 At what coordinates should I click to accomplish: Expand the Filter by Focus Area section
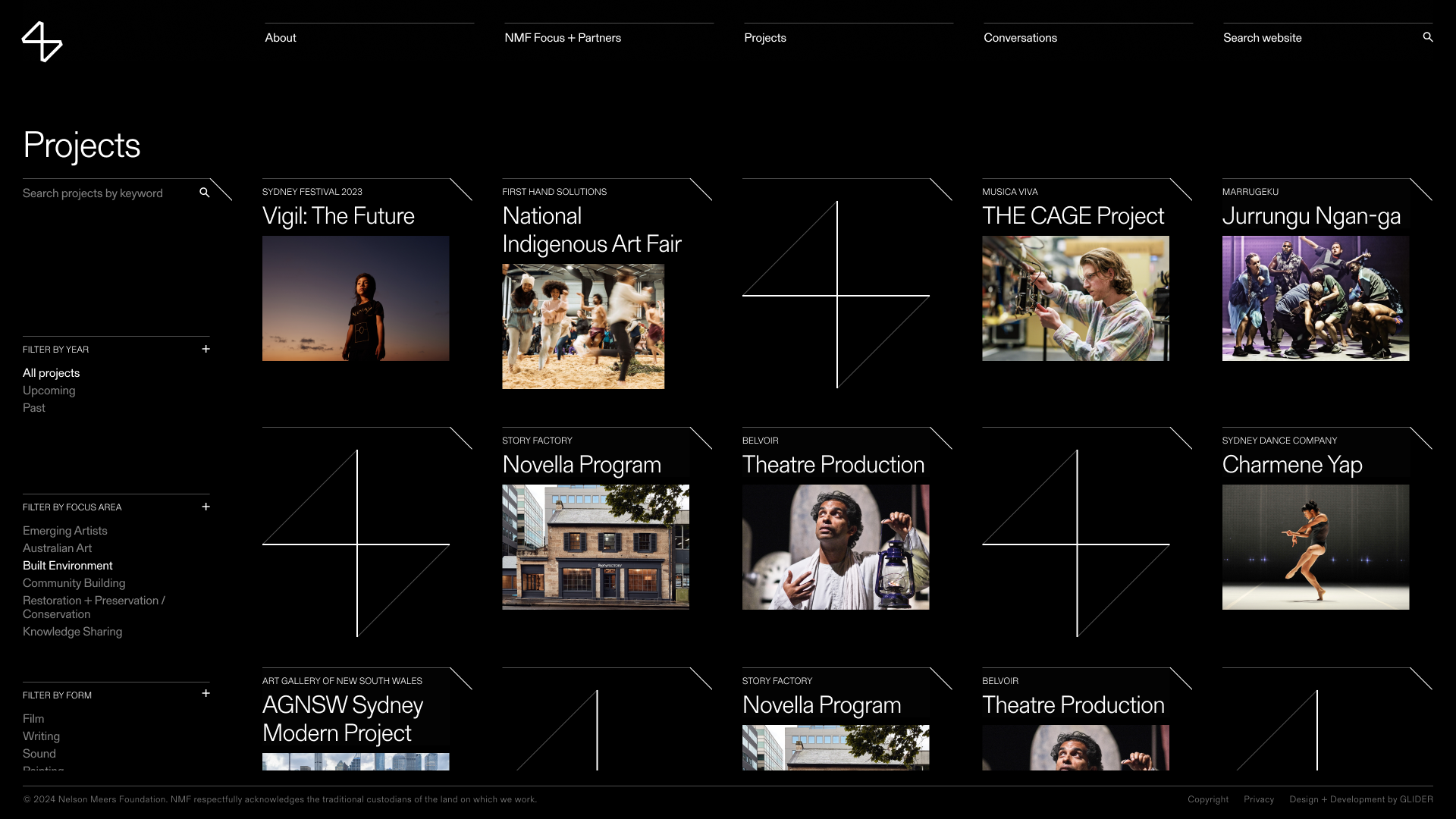tap(206, 507)
